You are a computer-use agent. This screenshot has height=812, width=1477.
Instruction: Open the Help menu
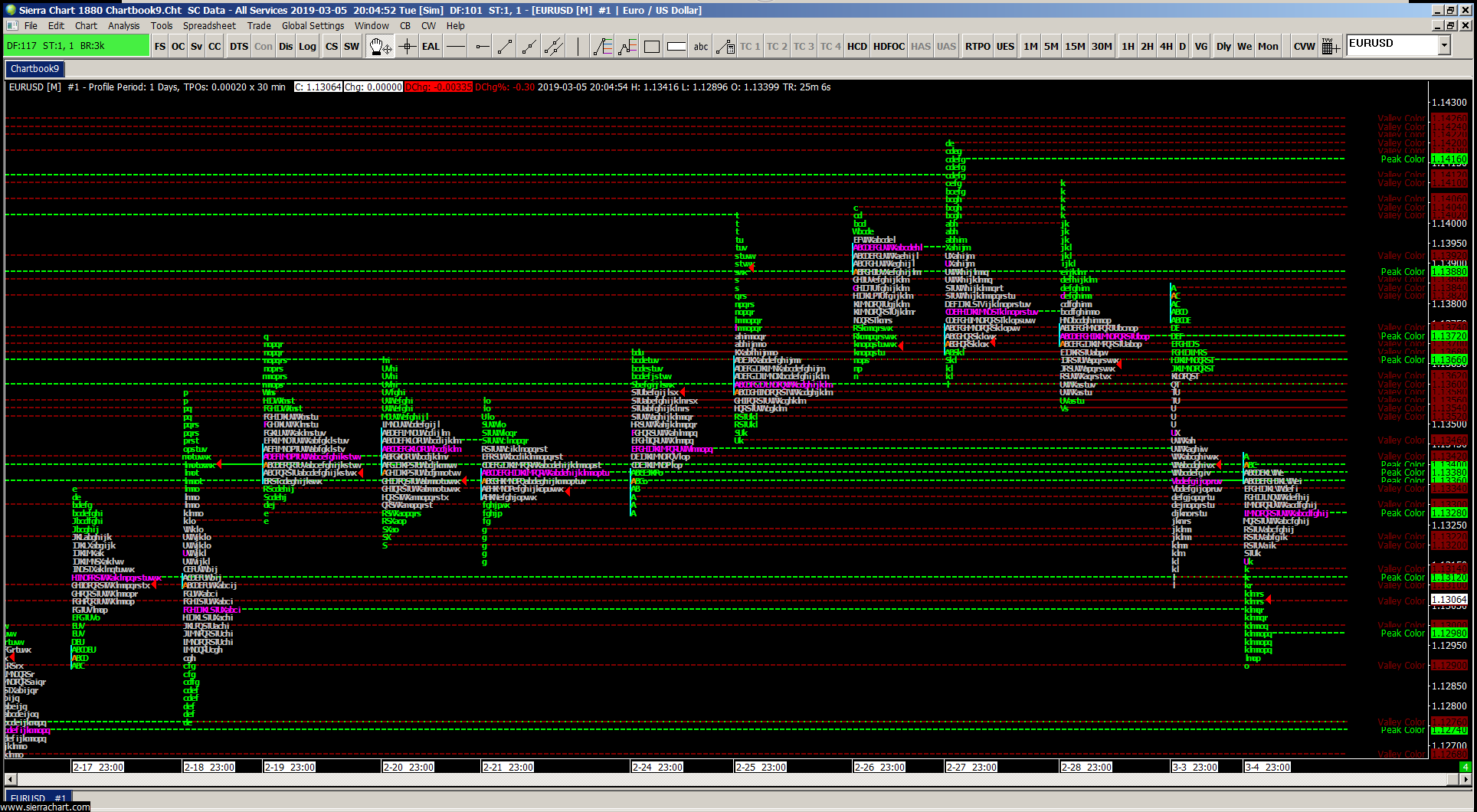pyautogui.click(x=456, y=25)
